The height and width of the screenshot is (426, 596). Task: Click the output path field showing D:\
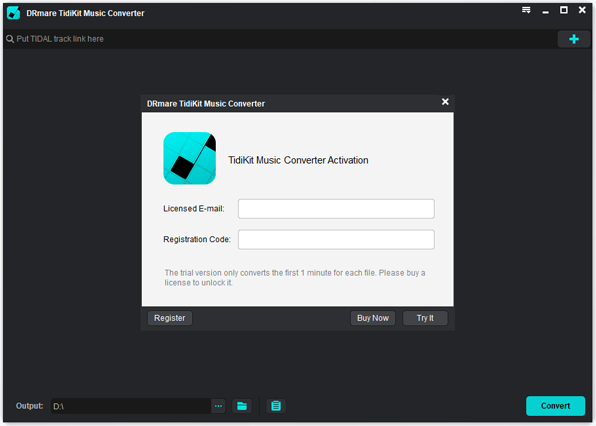[x=131, y=406]
